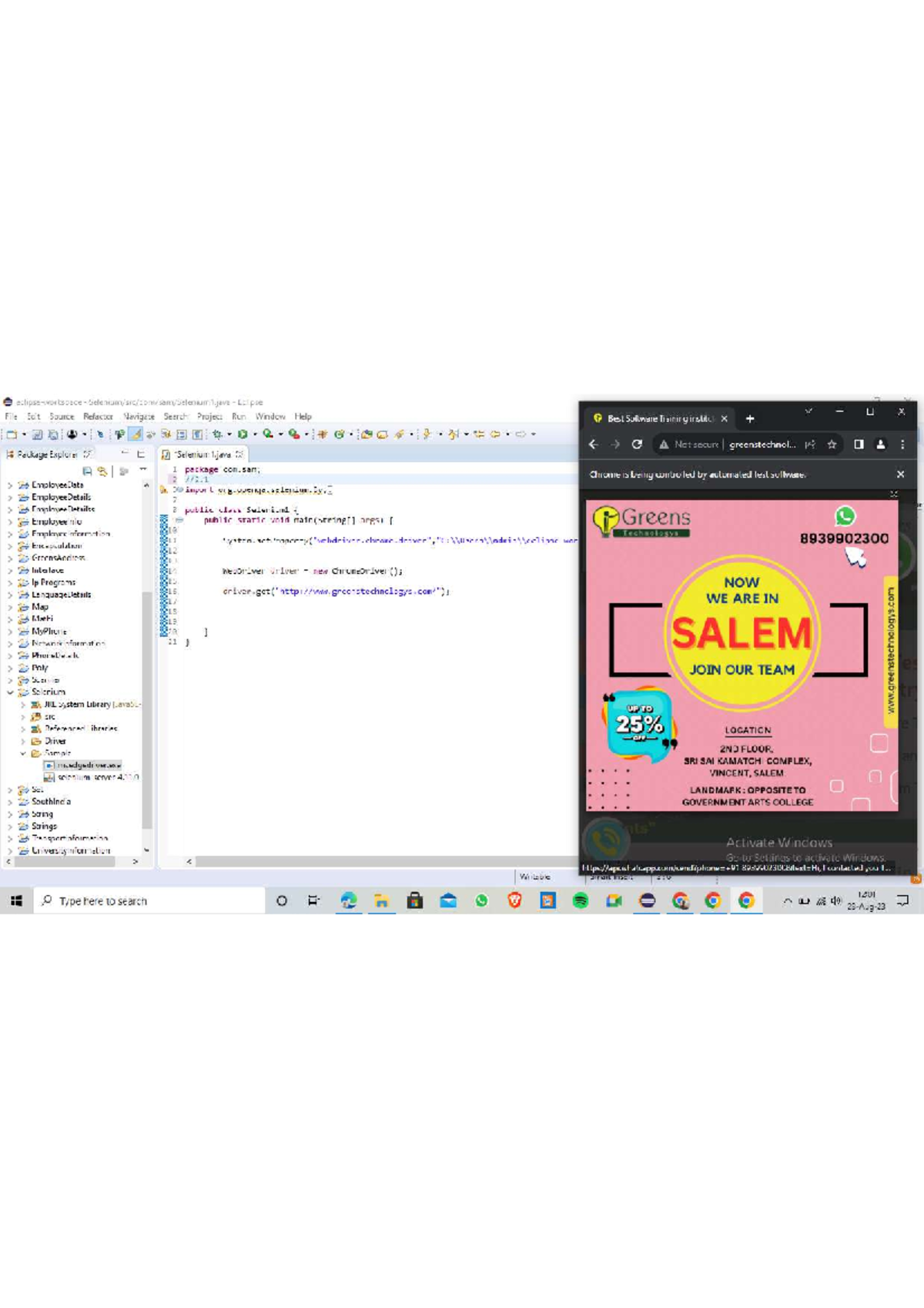Reload the page in Chrome

click(x=637, y=444)
